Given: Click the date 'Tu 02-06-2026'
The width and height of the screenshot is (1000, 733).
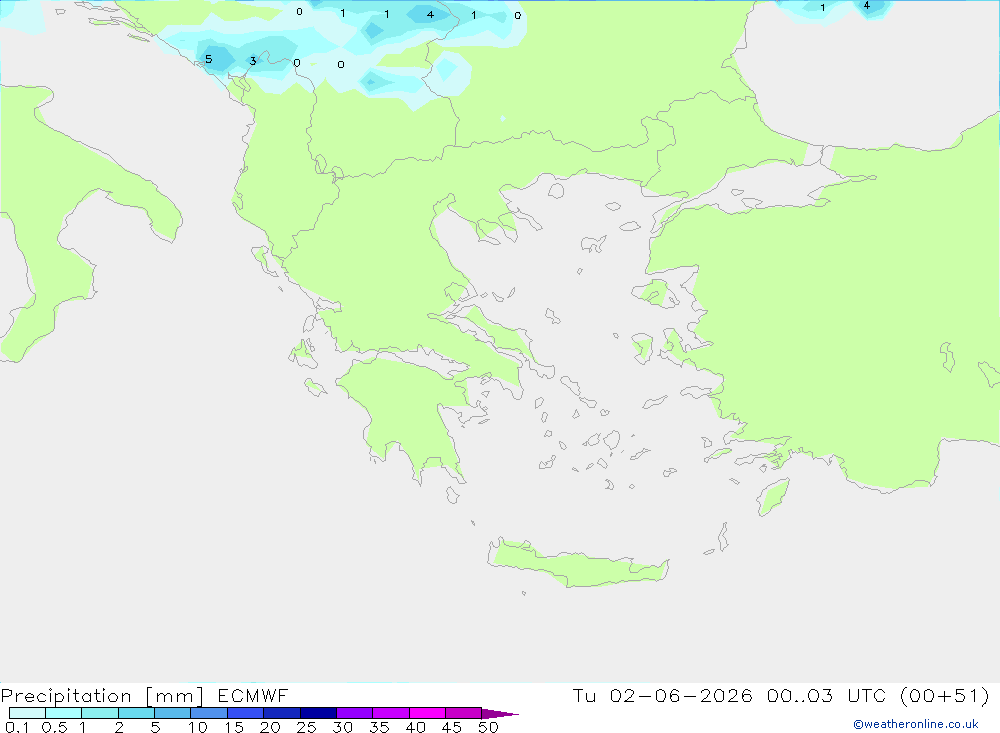Looking at the screenshot, I should (663, 696).
